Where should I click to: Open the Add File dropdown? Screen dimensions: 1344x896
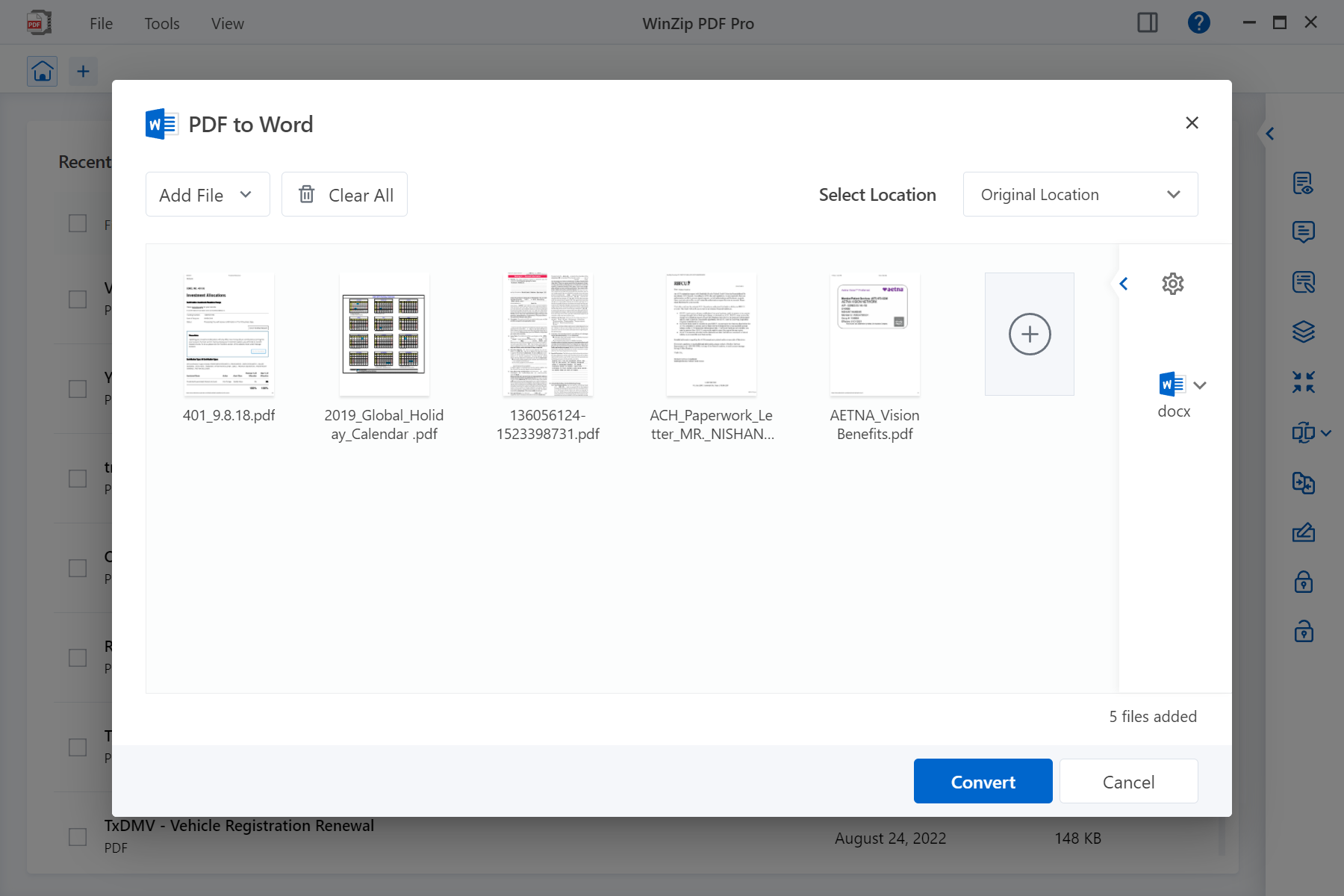point(208,194)
